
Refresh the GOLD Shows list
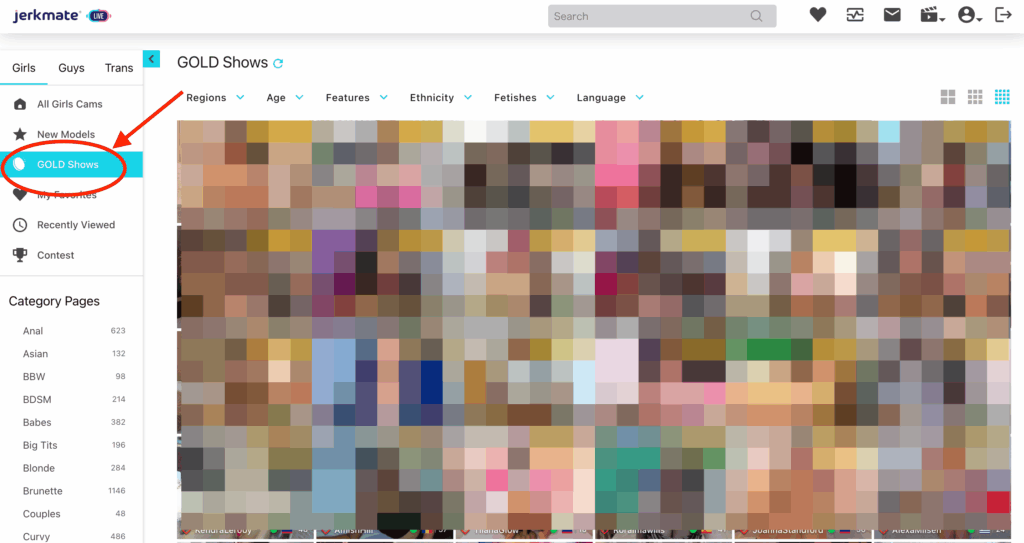(279, 63)
